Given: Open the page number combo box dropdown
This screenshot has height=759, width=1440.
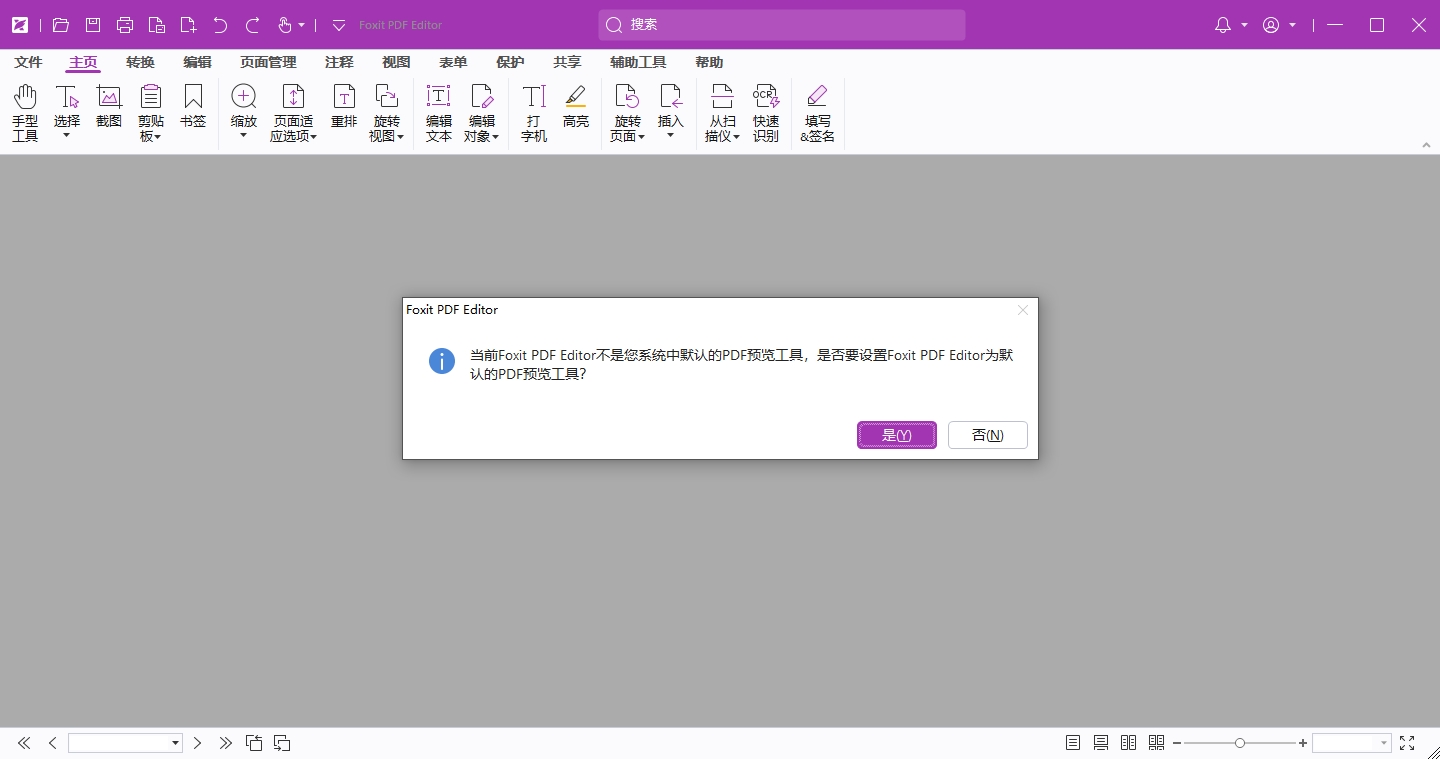Looking at the screenshot, I should coord(176,743).
